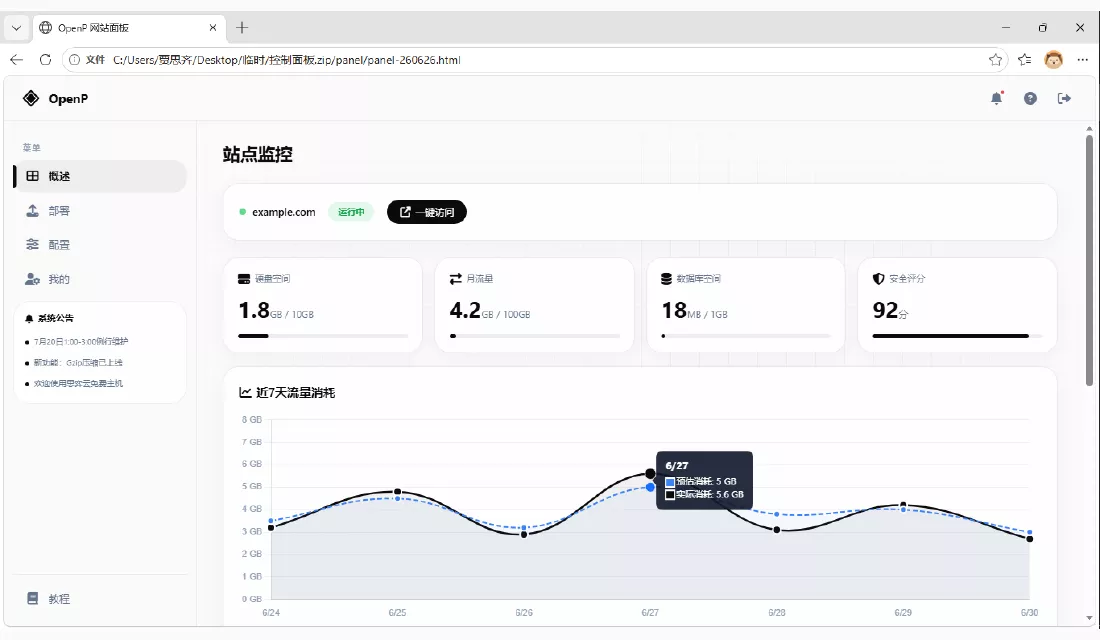Open the 配置 menu item

[x=100, y=245]
